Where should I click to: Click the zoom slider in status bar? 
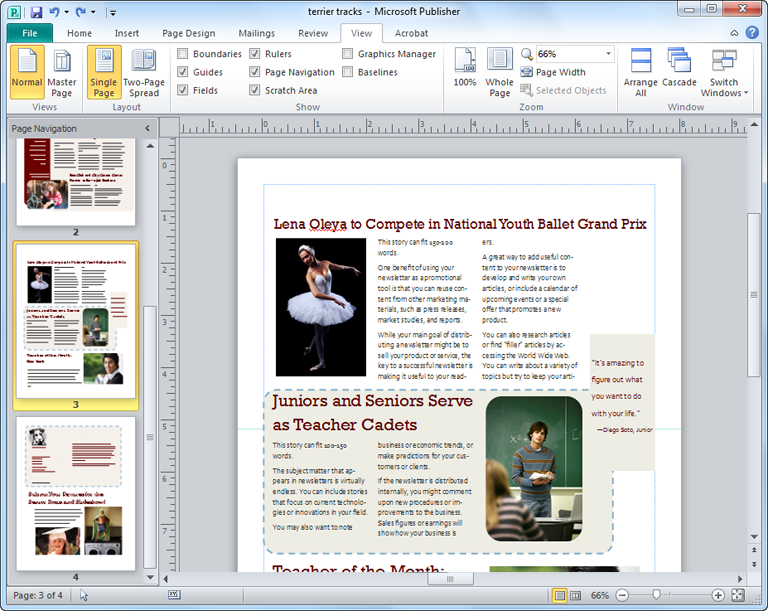click(655, 595)
